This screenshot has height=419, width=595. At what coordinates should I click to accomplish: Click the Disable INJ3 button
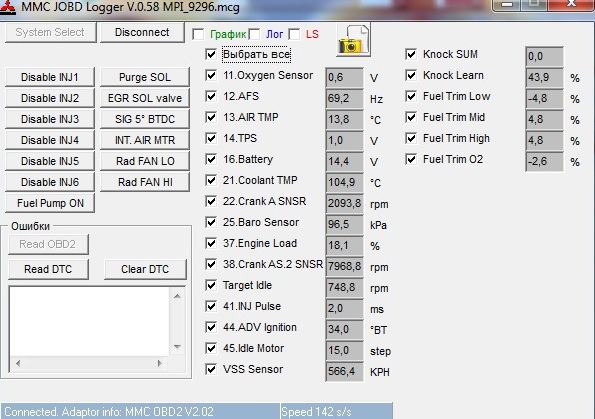coord(50,119)
